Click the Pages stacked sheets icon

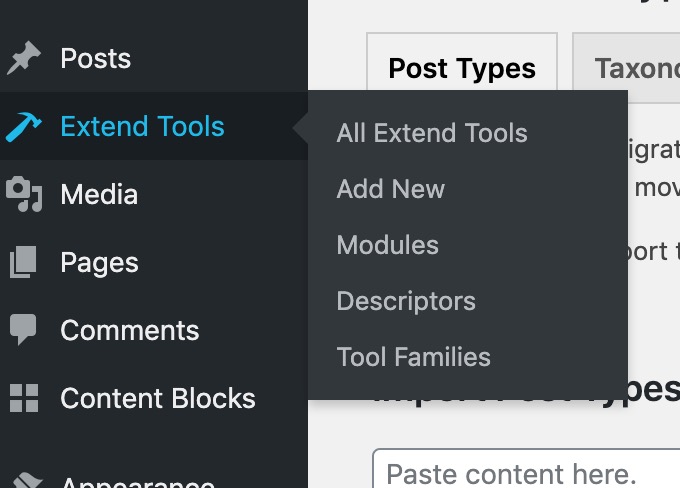[23, 262]
